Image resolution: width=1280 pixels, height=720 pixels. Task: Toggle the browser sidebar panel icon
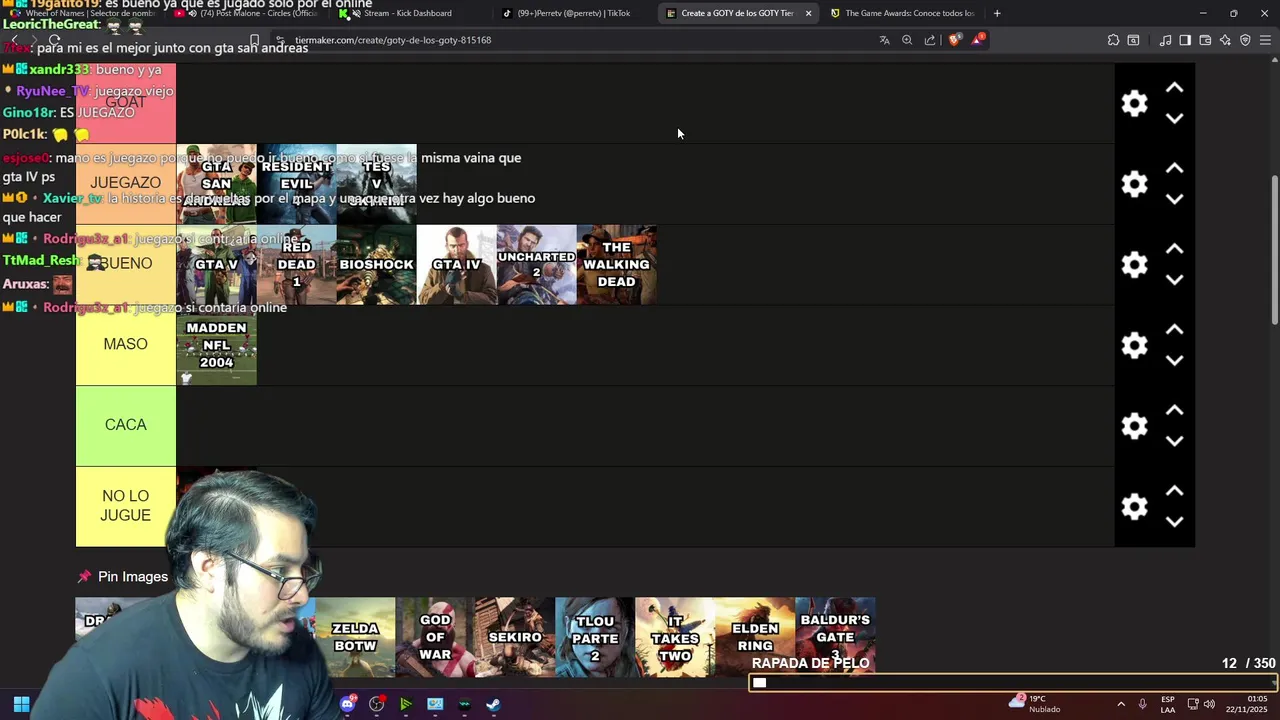click(1185, 40)
